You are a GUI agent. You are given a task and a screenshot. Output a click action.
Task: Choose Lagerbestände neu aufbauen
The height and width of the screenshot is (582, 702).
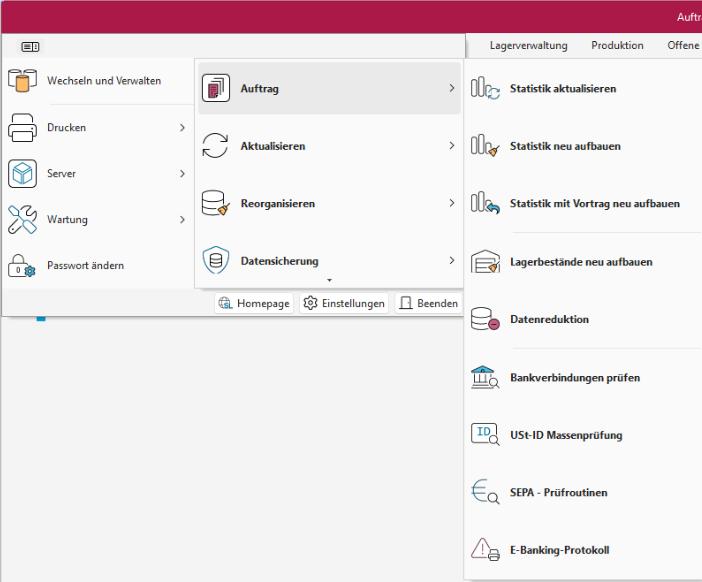click(583, 261)
